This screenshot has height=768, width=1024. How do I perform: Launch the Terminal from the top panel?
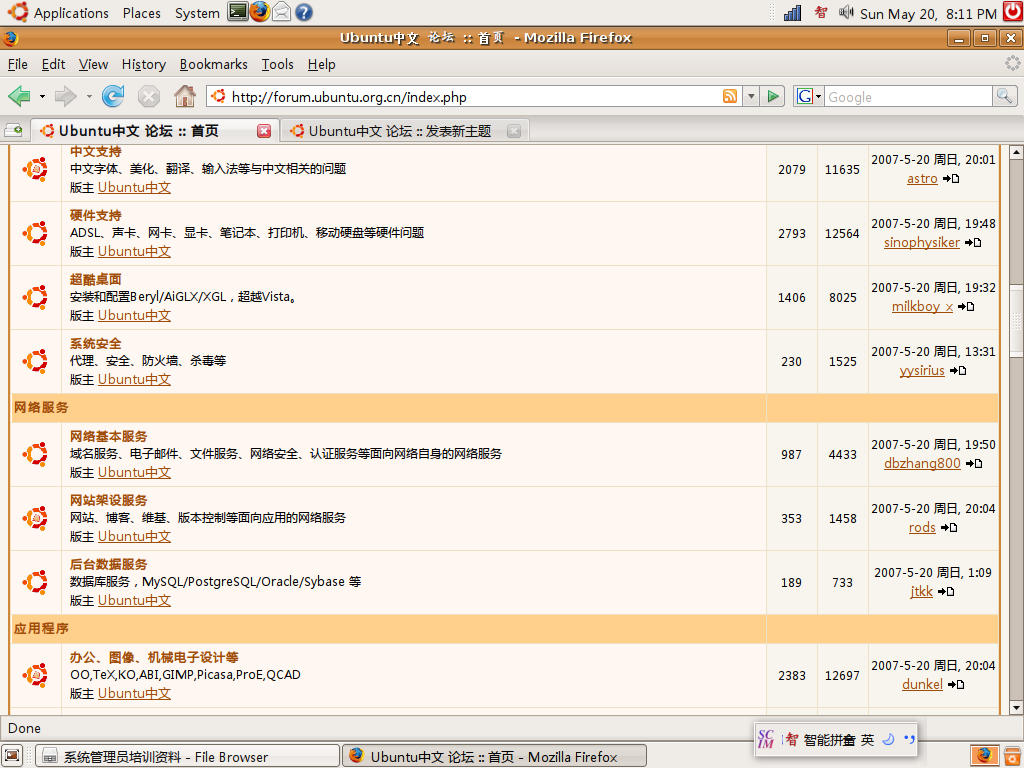(238, 12)
